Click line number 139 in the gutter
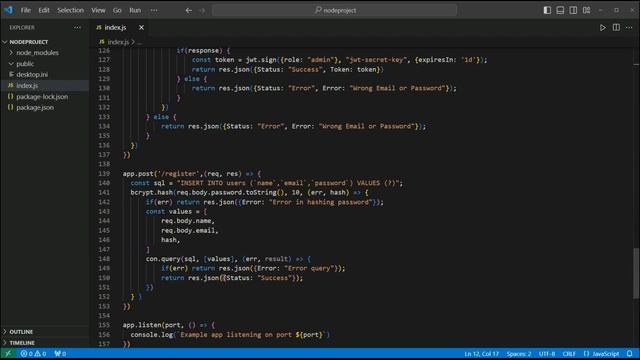The image size is (640, 360). (x=104, y=173)
